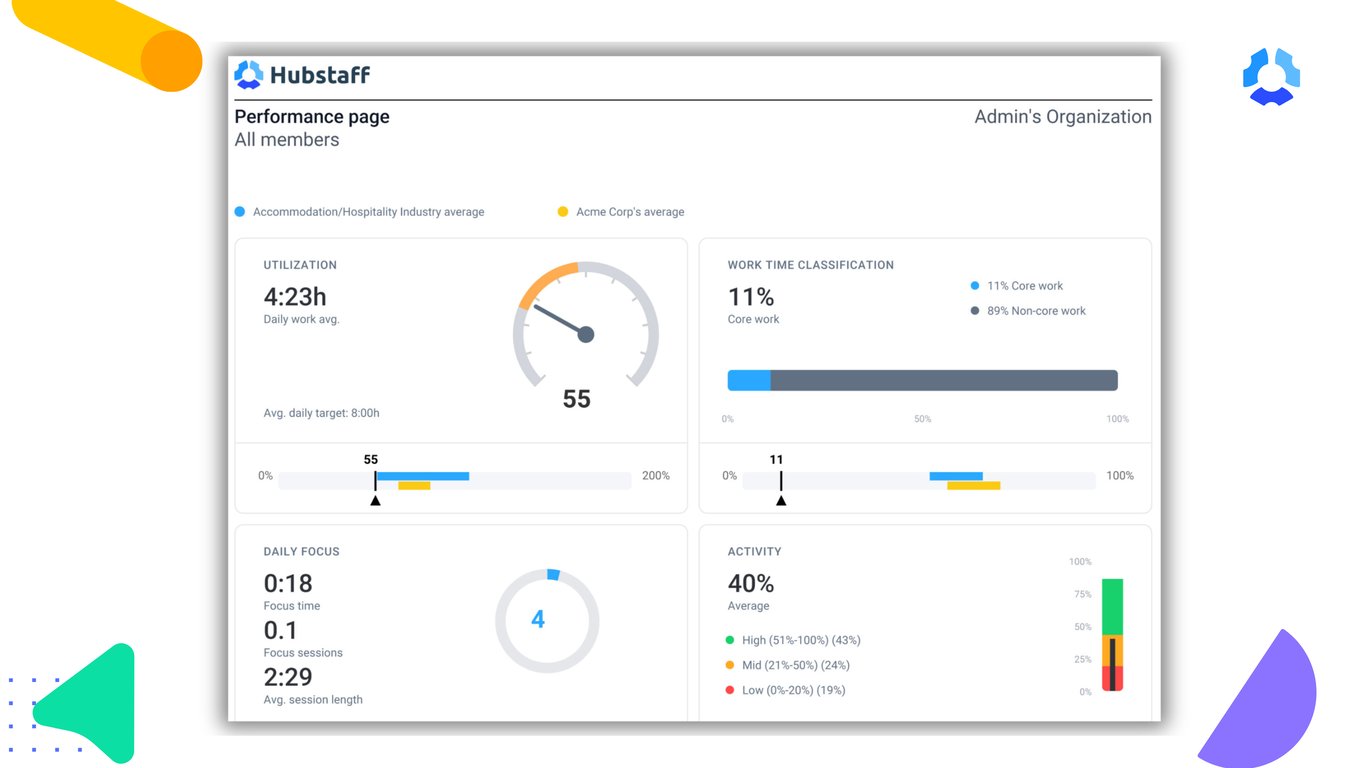Image resolution: width=1366 pixels, height=768 pixels.
Task: Click the gray dot beside 89% Non-core work
Action: [x=975, y=311]
